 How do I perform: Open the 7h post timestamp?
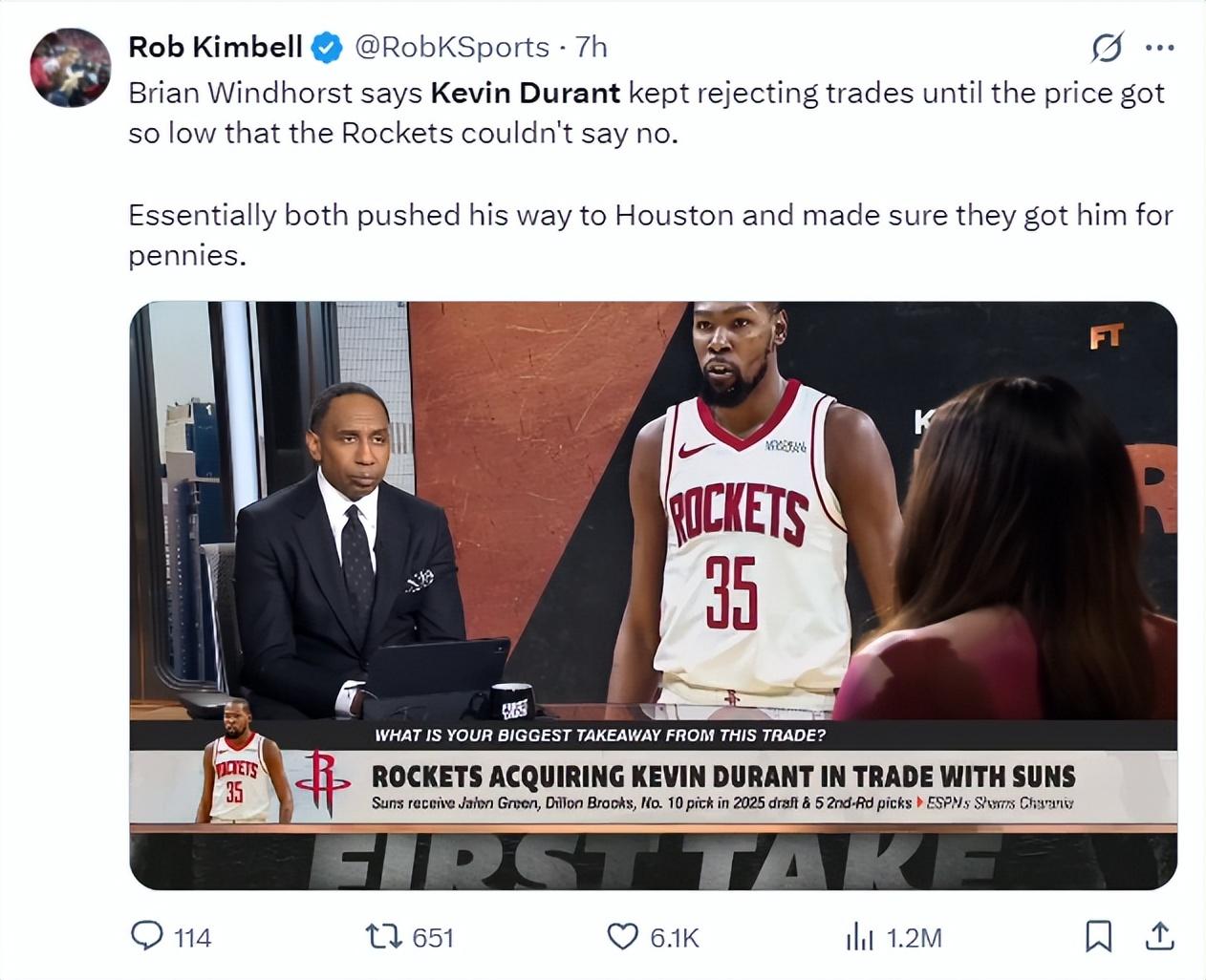pos(592,47)
